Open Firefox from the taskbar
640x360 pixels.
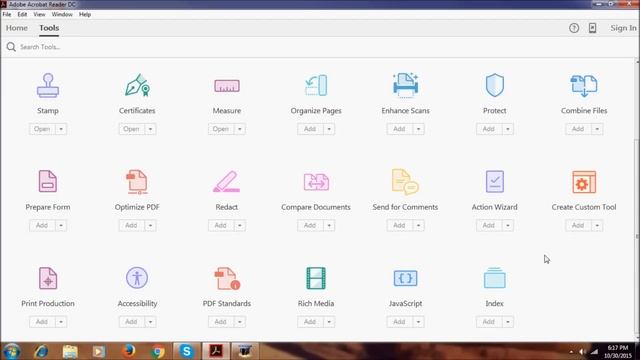tap(128, 351)
